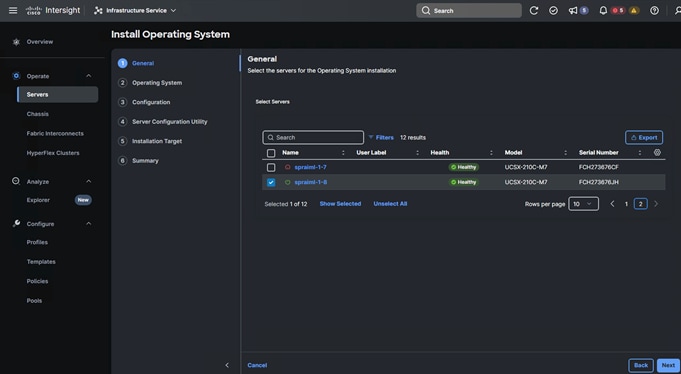Open the spraiml-1-7 server link
Screen dimensions: 681x374
point(311,167)
